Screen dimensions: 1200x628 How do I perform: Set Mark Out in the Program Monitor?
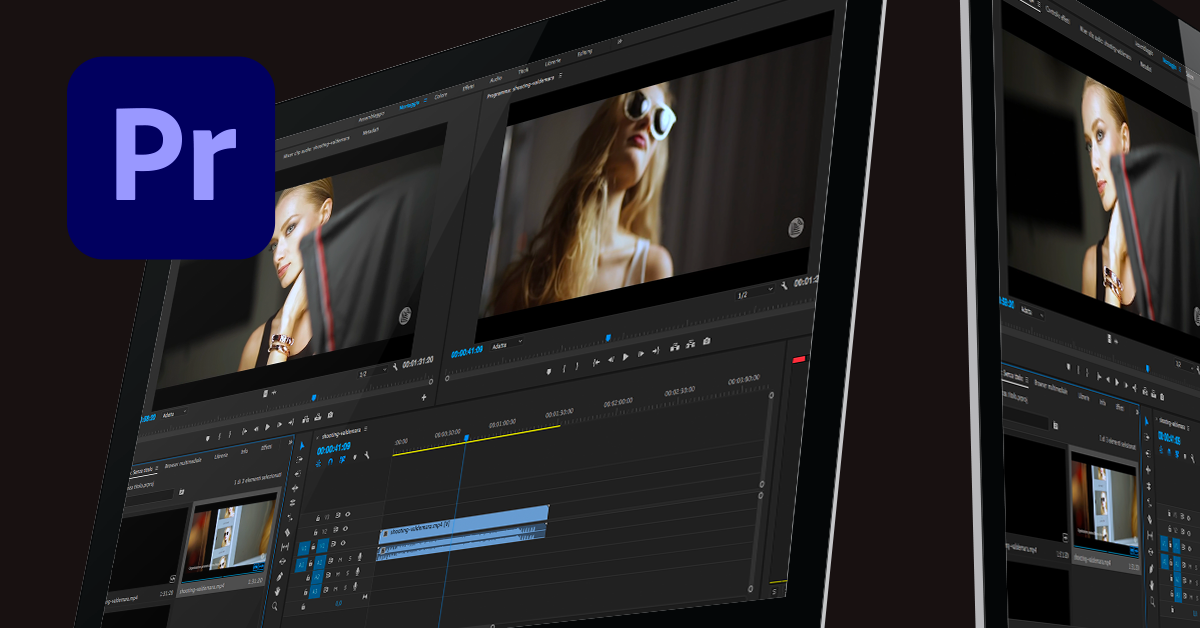[579, 366]
